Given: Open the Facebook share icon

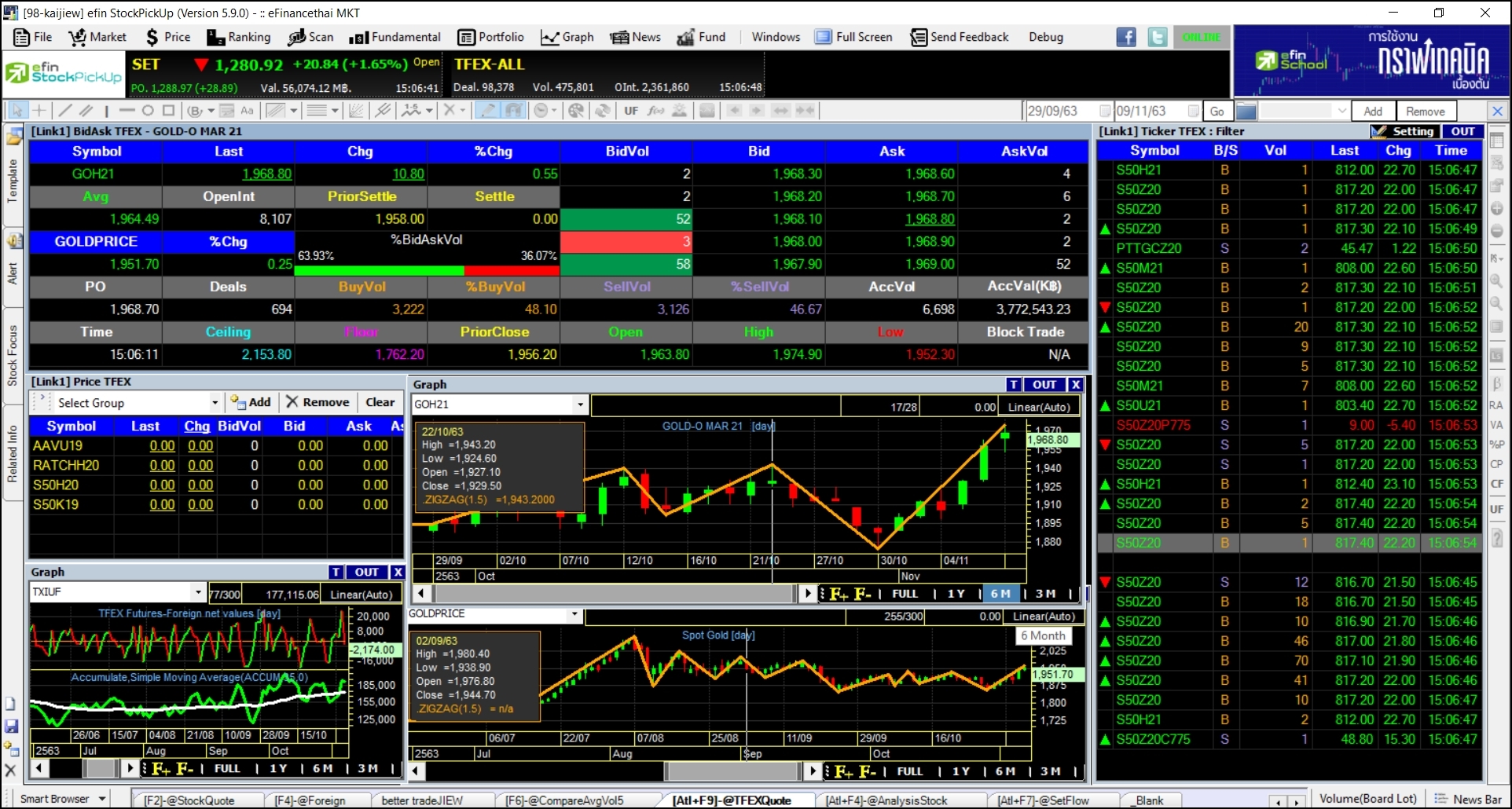Looking at the screenshot, I should coord(1126,37).
